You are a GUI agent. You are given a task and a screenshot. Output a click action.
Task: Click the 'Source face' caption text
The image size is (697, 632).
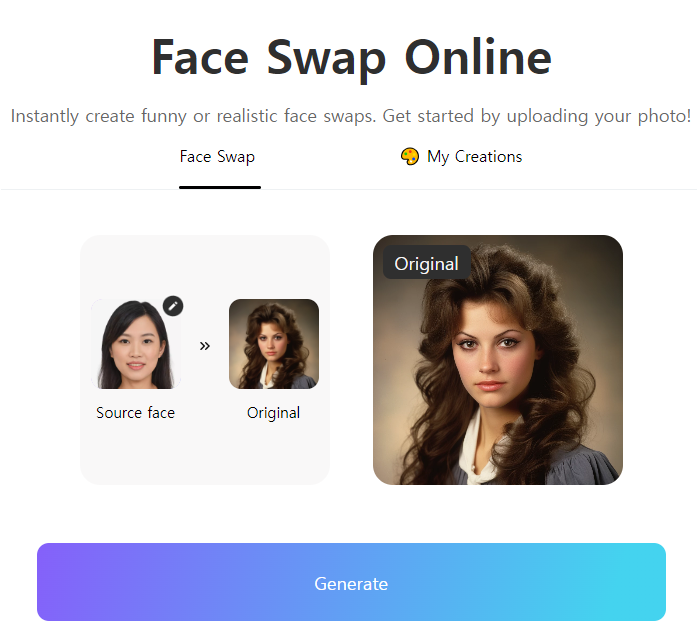coord(136,413)
